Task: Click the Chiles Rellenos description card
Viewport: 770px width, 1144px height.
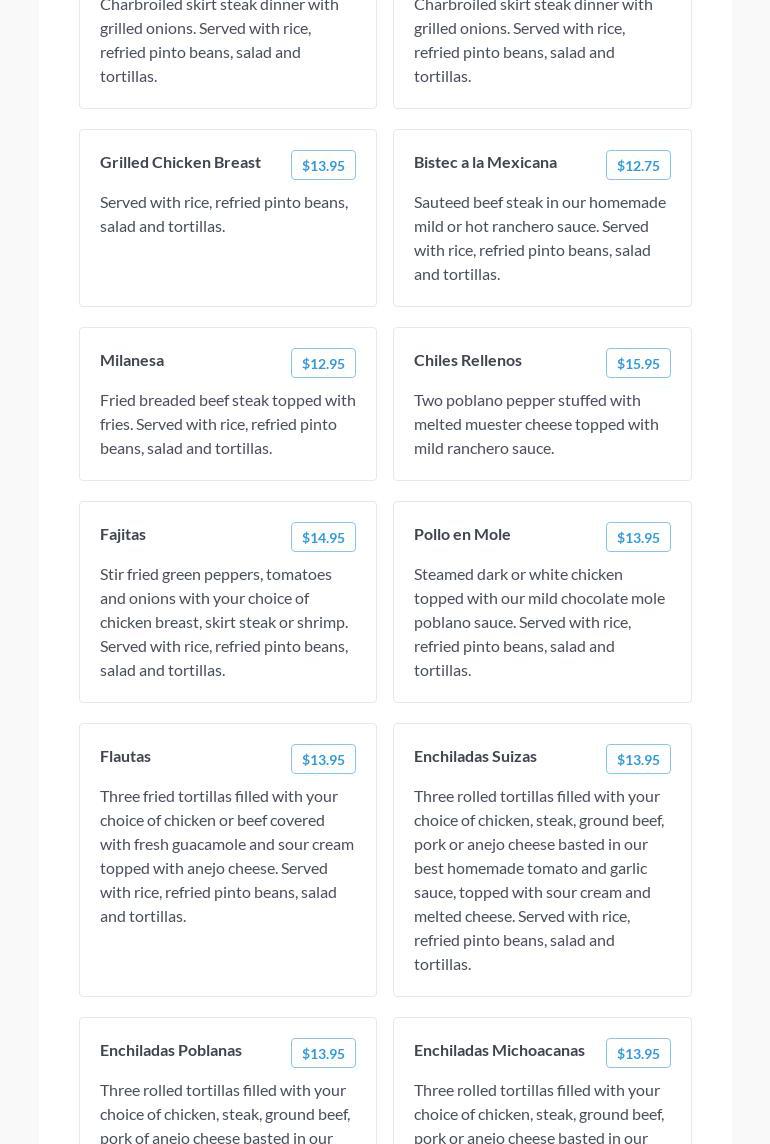Action: tap(537, 425)
